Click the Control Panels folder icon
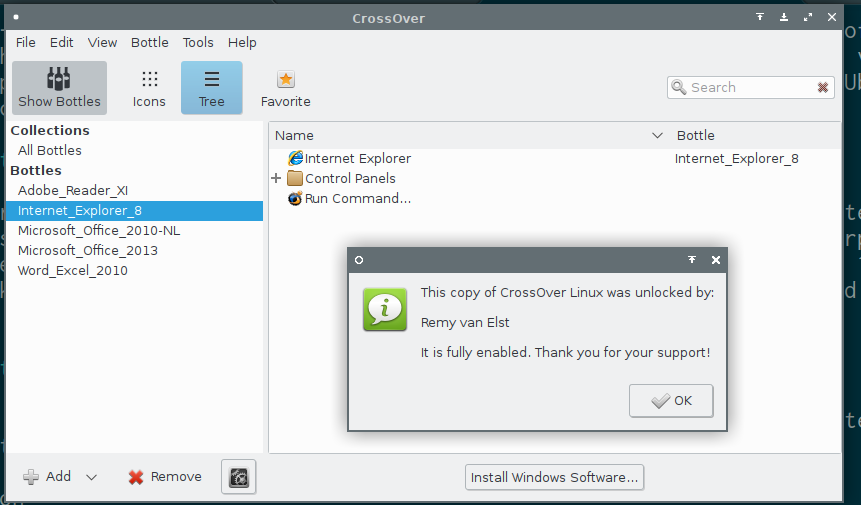Image resolution: width=861 pixels, height=505 pixels. point(295,178)
